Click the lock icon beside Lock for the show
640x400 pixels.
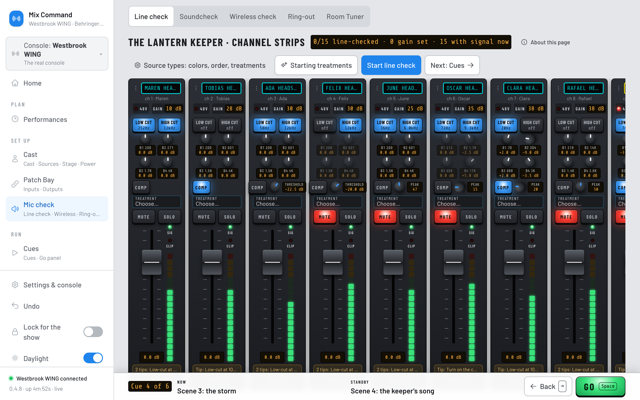pyautogui.click(x=15, y=332)
